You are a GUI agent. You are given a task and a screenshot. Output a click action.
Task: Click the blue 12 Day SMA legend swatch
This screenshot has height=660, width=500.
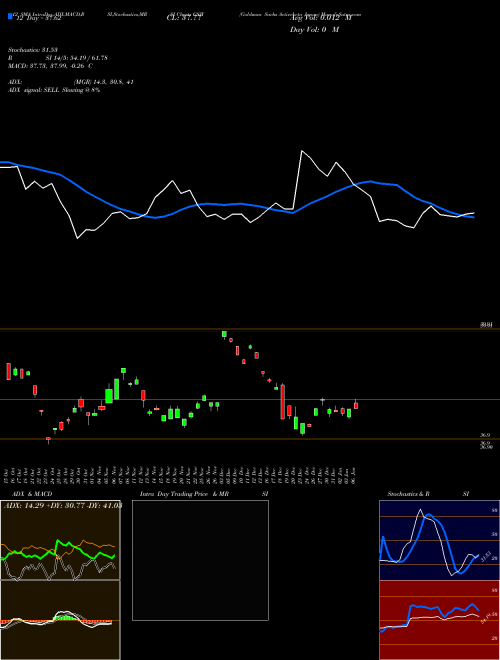pos(10,16)
